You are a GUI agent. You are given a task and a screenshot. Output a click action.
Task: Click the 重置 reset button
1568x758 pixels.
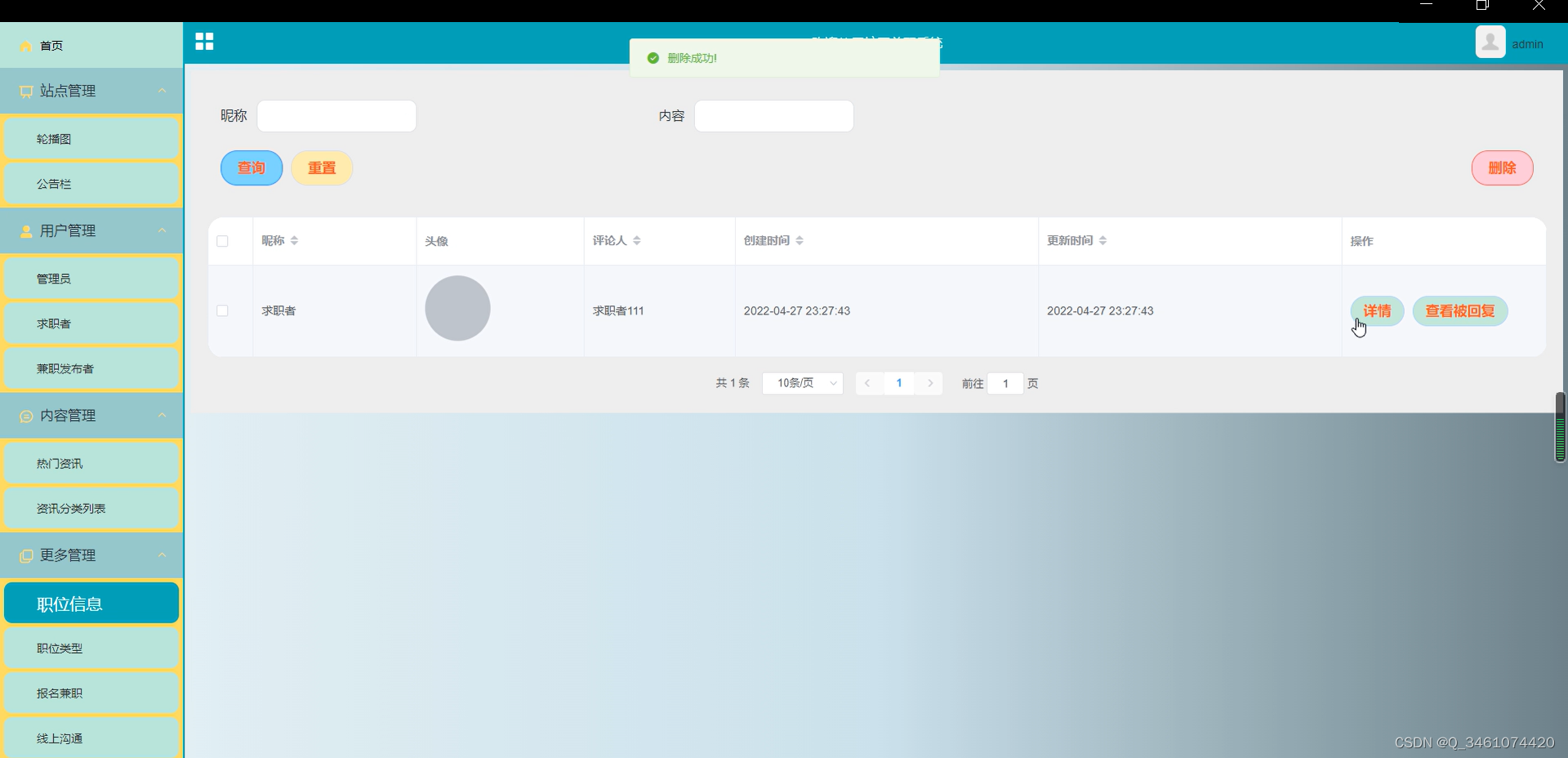point(322,168)
